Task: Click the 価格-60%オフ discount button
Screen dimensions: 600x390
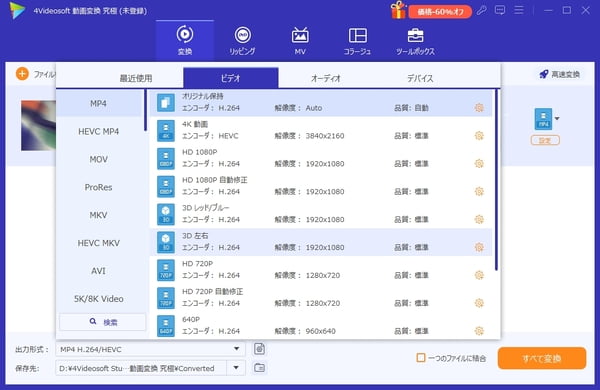Action: 440,12
